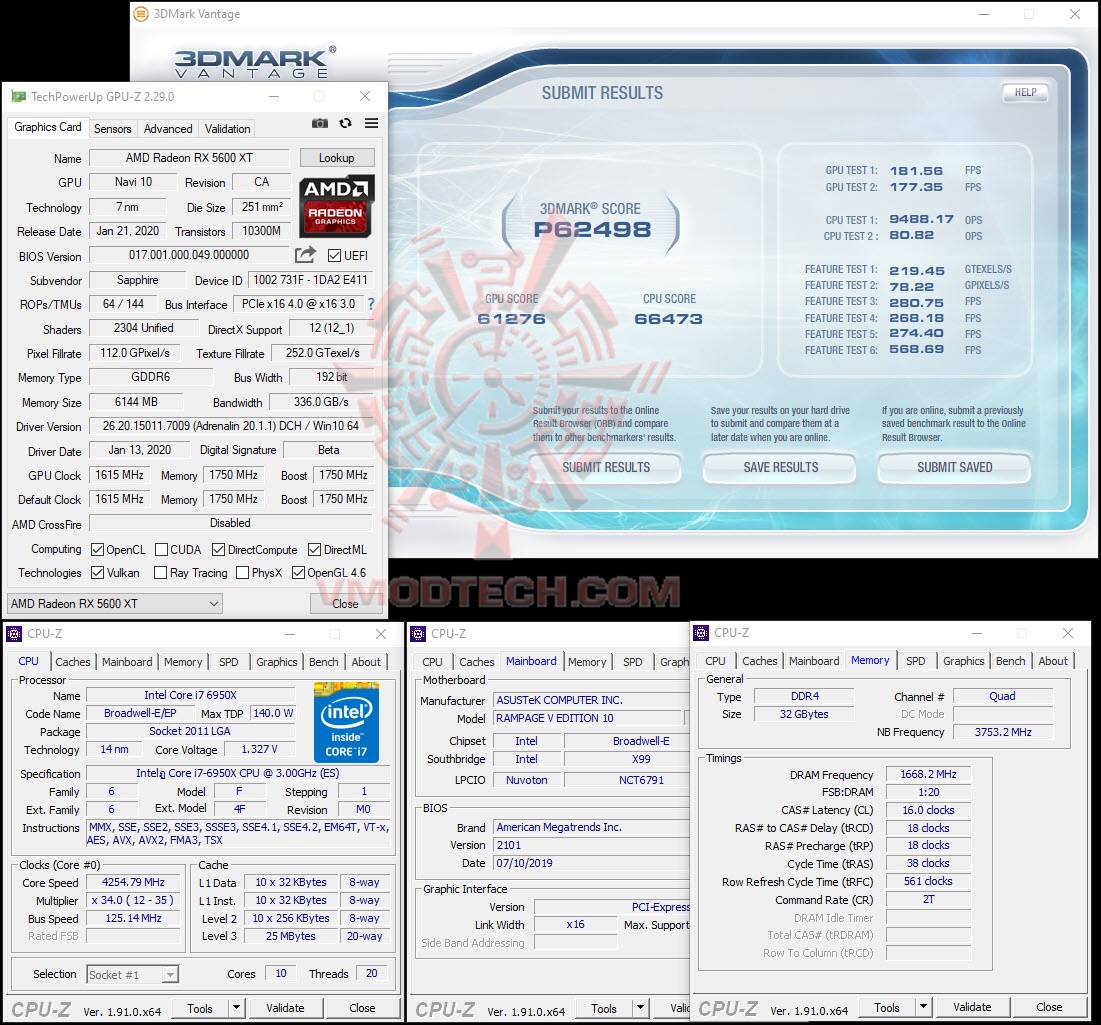
Task: Click the GPU name field AMD Radeon RX 5600 XT
Action: (x=190, y=158)
